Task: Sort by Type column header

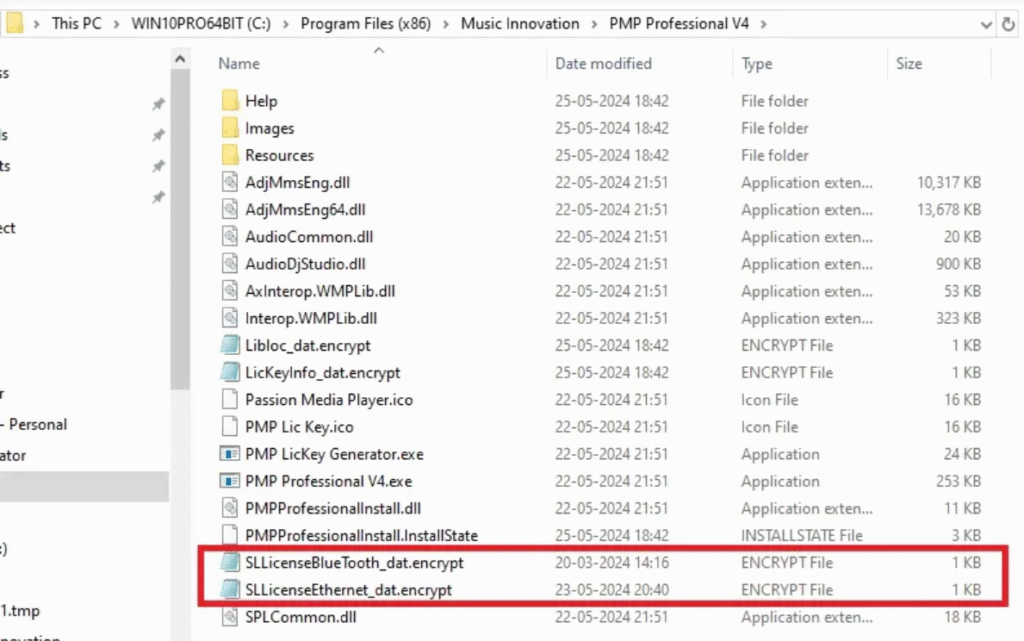Action: tap(757, 63)
